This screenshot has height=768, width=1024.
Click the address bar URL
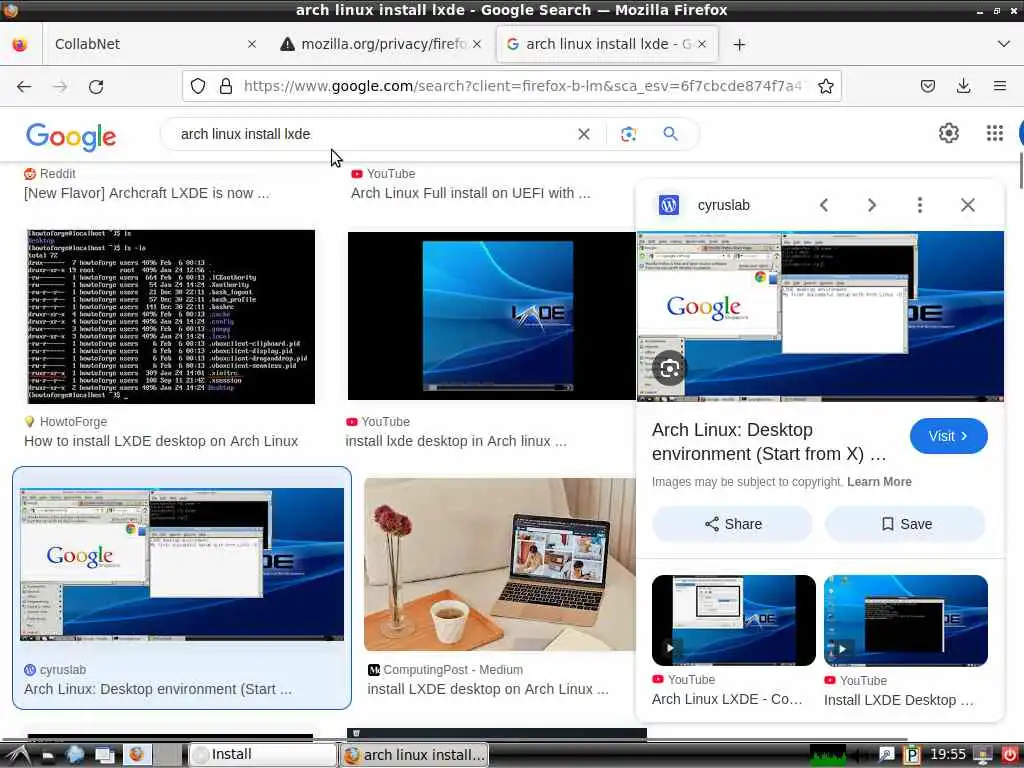coord(522,86)
